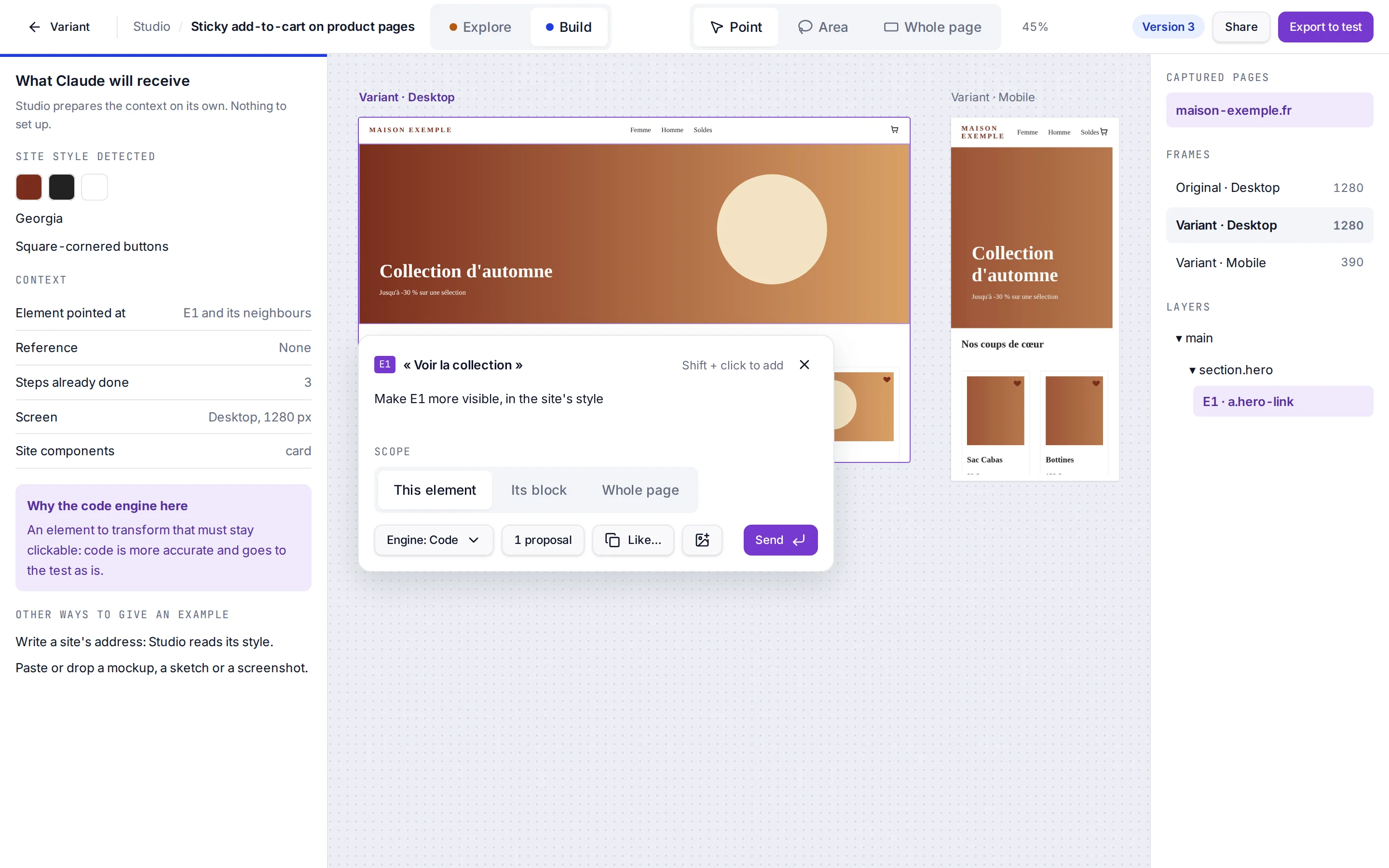Click the heart on Bottines card
This screenshot has width=1389, height=868.
(x=1096, y=383)
